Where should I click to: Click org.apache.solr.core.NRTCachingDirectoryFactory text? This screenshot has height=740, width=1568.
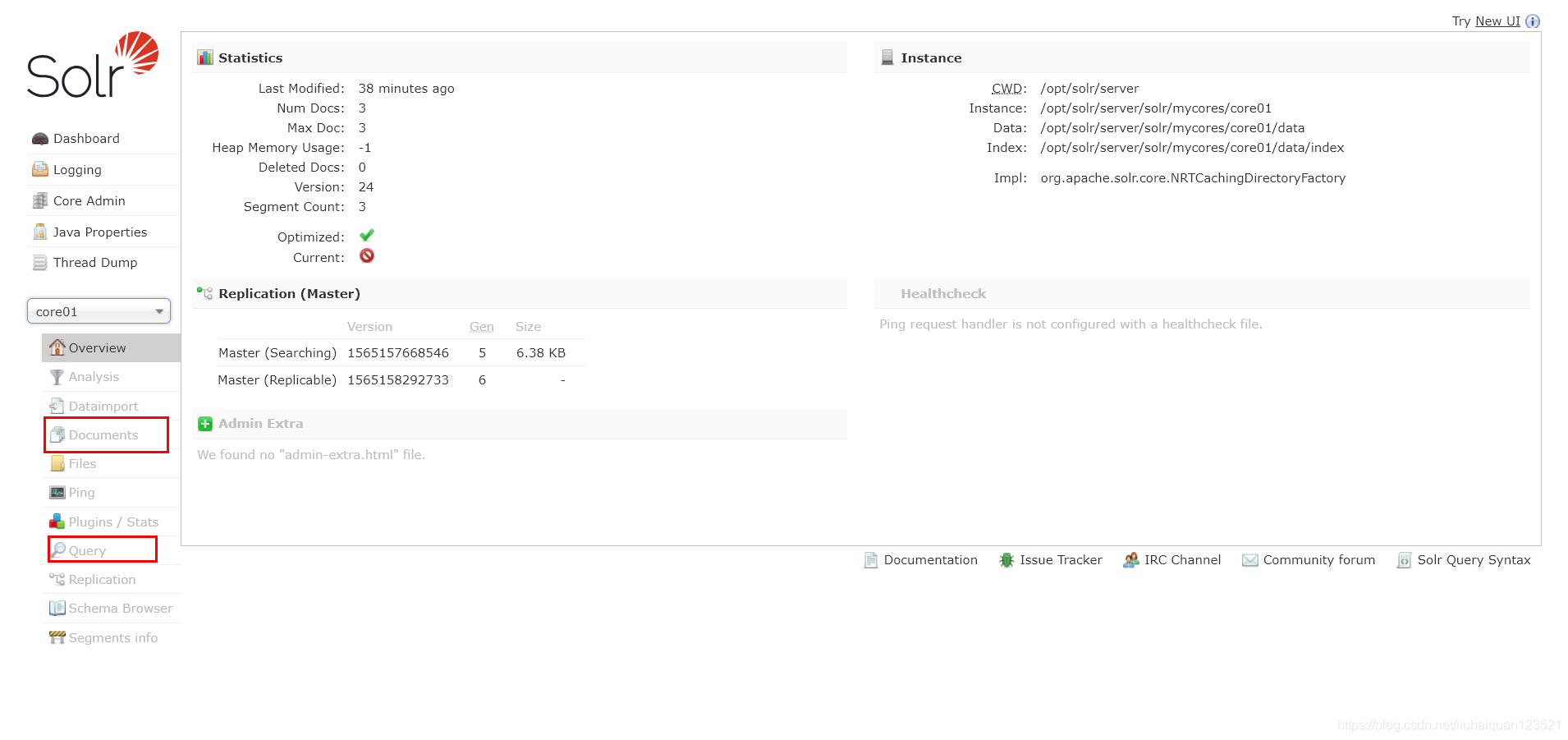[1193, 178]
